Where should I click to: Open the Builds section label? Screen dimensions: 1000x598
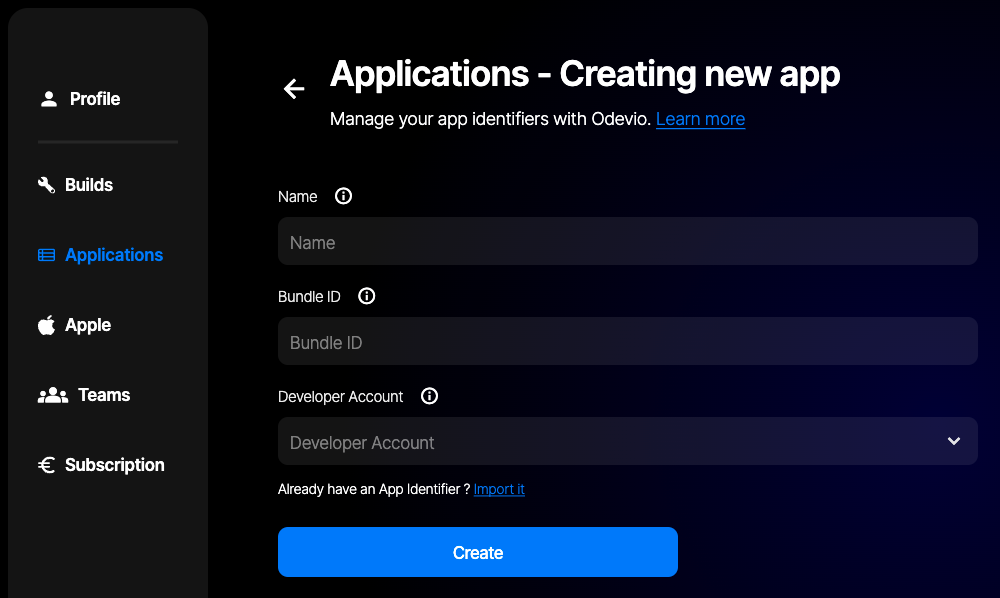click(89, 185)
